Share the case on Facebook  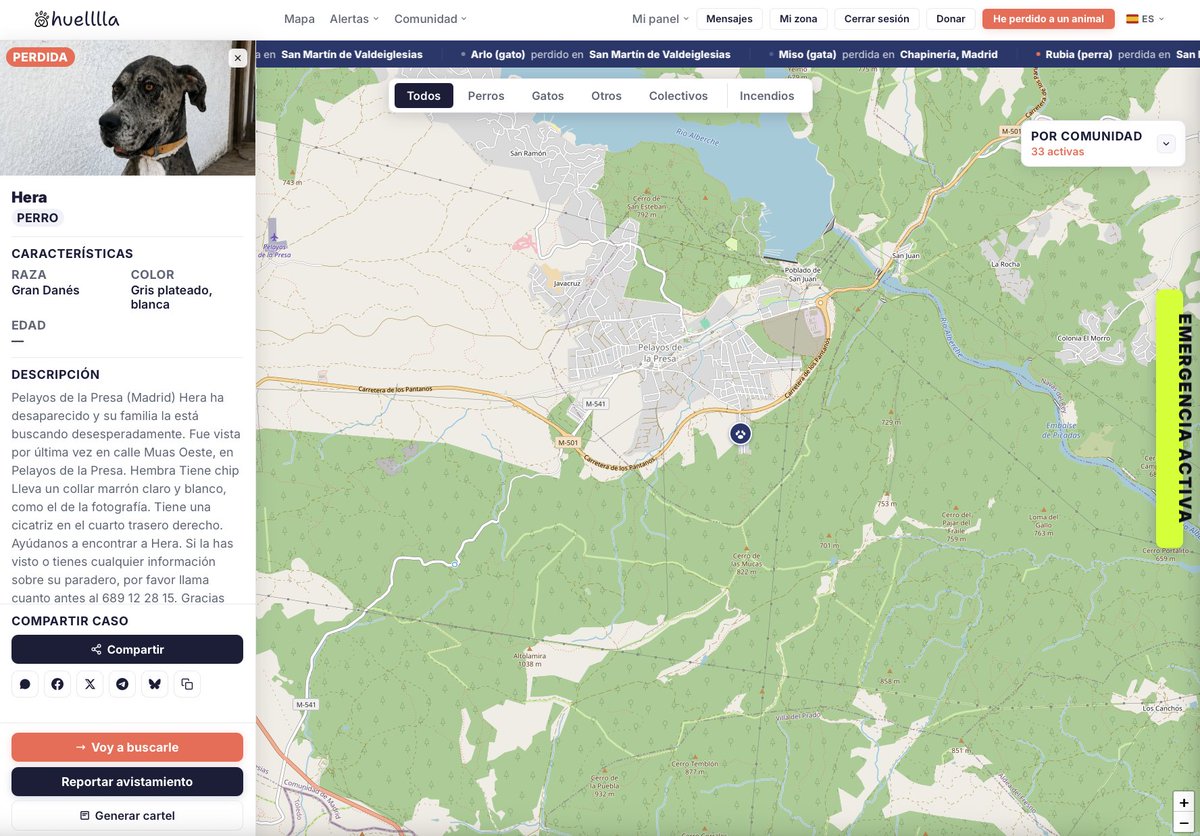coord(57,684)
